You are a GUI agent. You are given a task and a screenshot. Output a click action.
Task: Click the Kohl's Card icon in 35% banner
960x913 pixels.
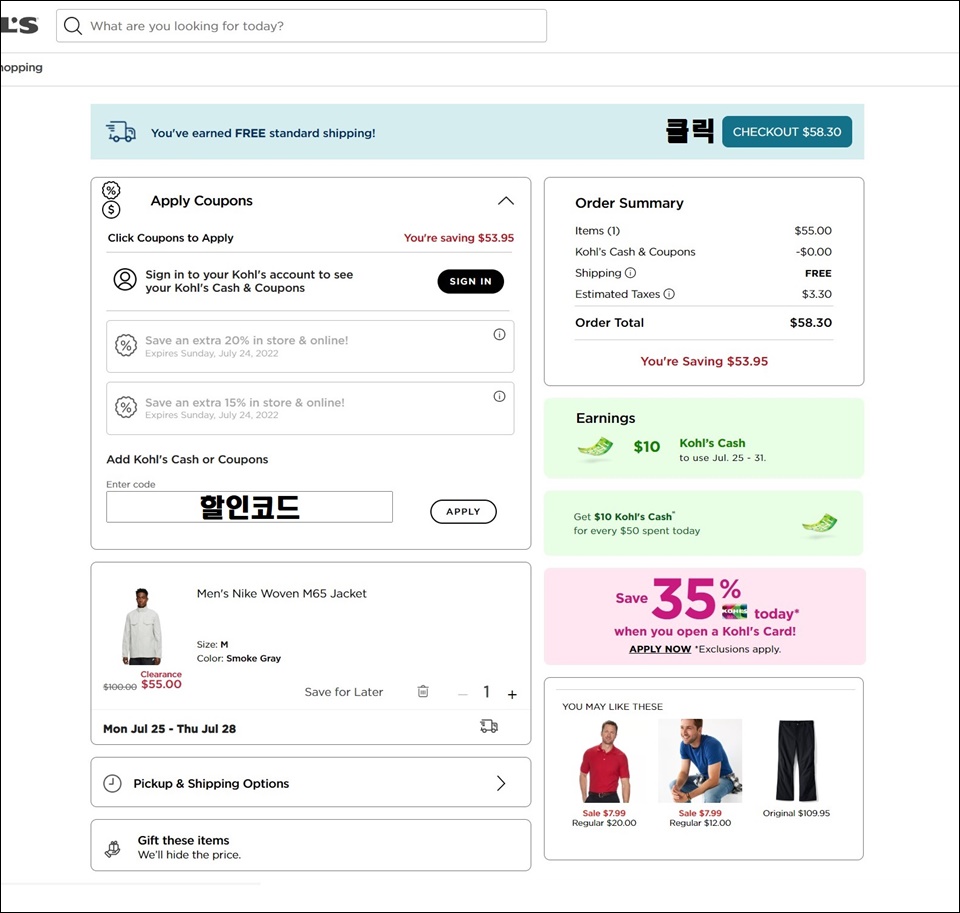point(734,611)
